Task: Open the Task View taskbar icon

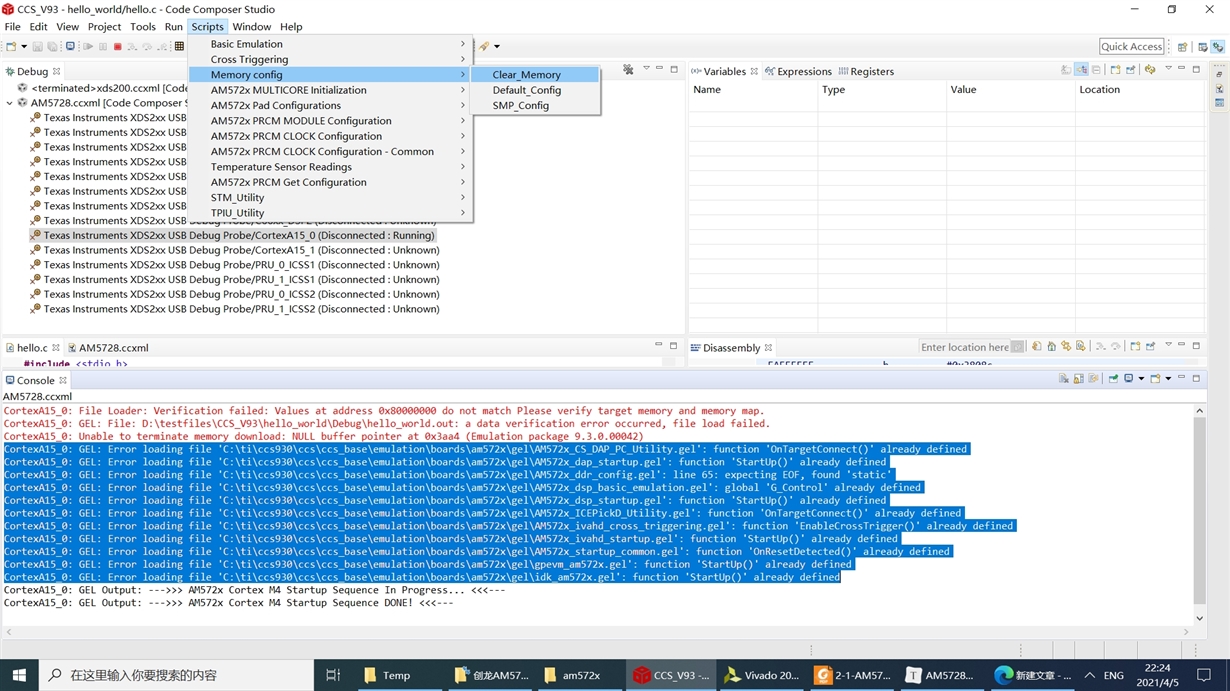Action: click(334, 675)
